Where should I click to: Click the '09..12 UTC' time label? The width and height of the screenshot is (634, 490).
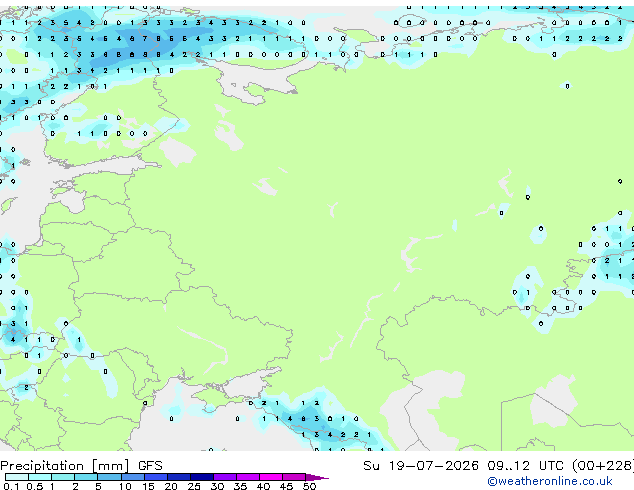[x=526, y=466]
